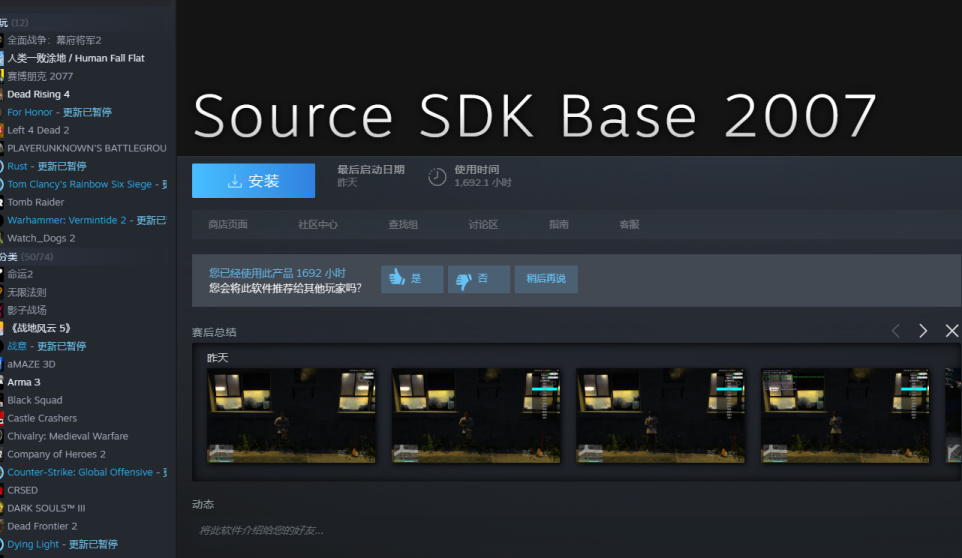Screen dimensions: 962x558
Task: Go to previous post-game summary arrow
Action: (896, 331)
